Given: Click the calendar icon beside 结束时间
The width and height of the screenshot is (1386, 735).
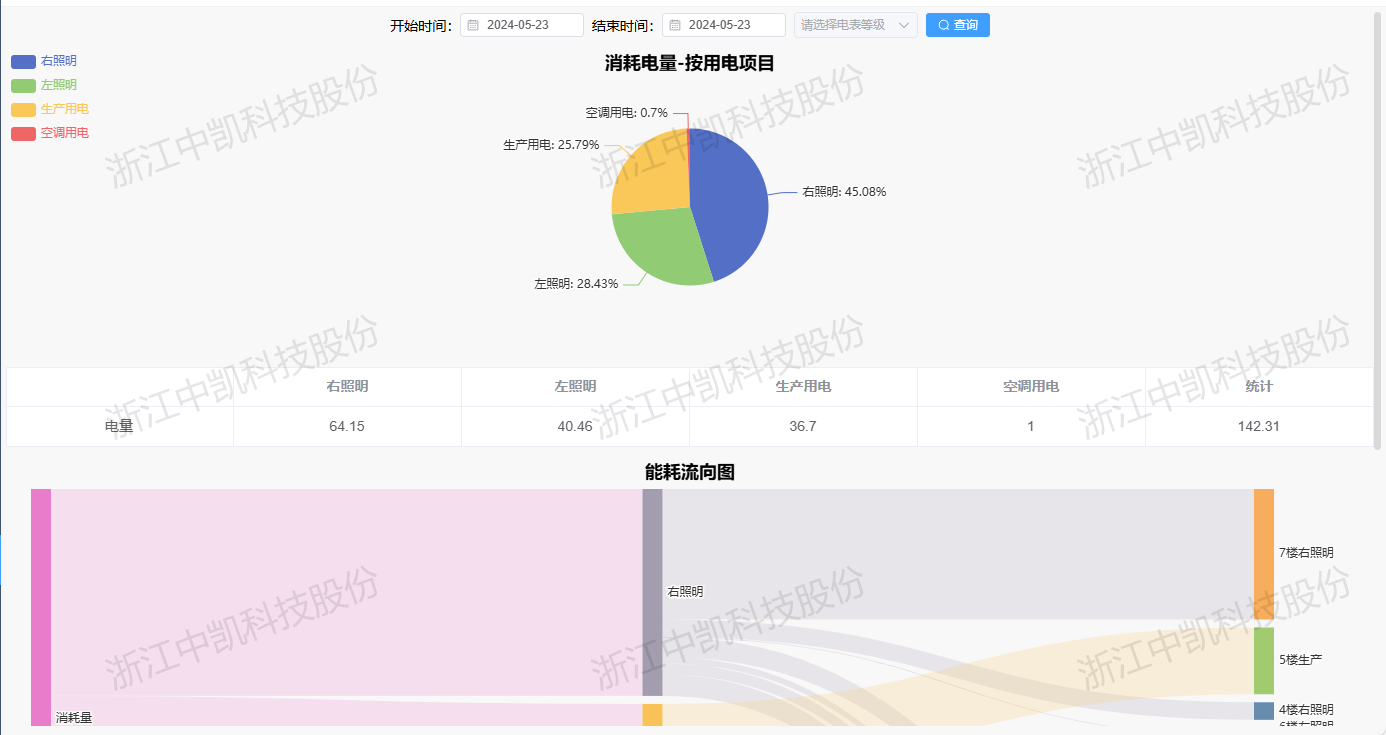Looking at the screenshot, I should click(676, 24).
